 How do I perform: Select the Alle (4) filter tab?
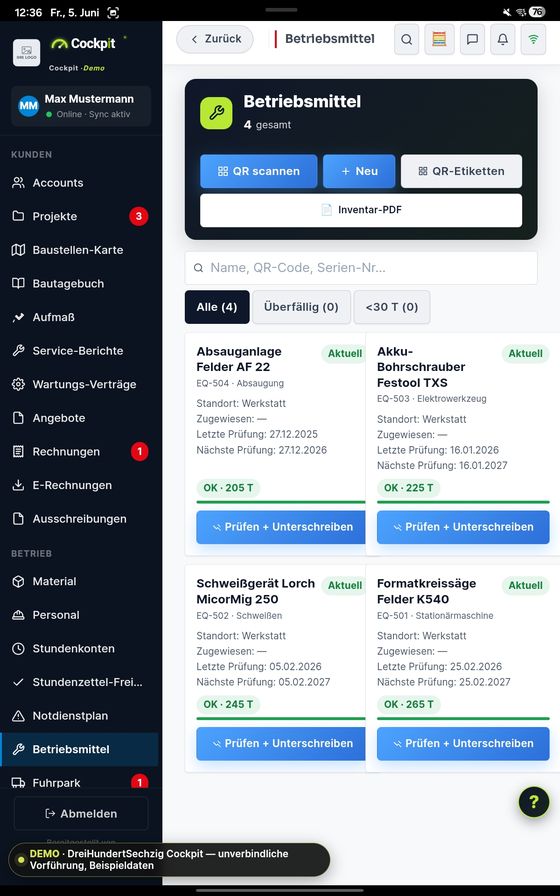tap(217, 307)
